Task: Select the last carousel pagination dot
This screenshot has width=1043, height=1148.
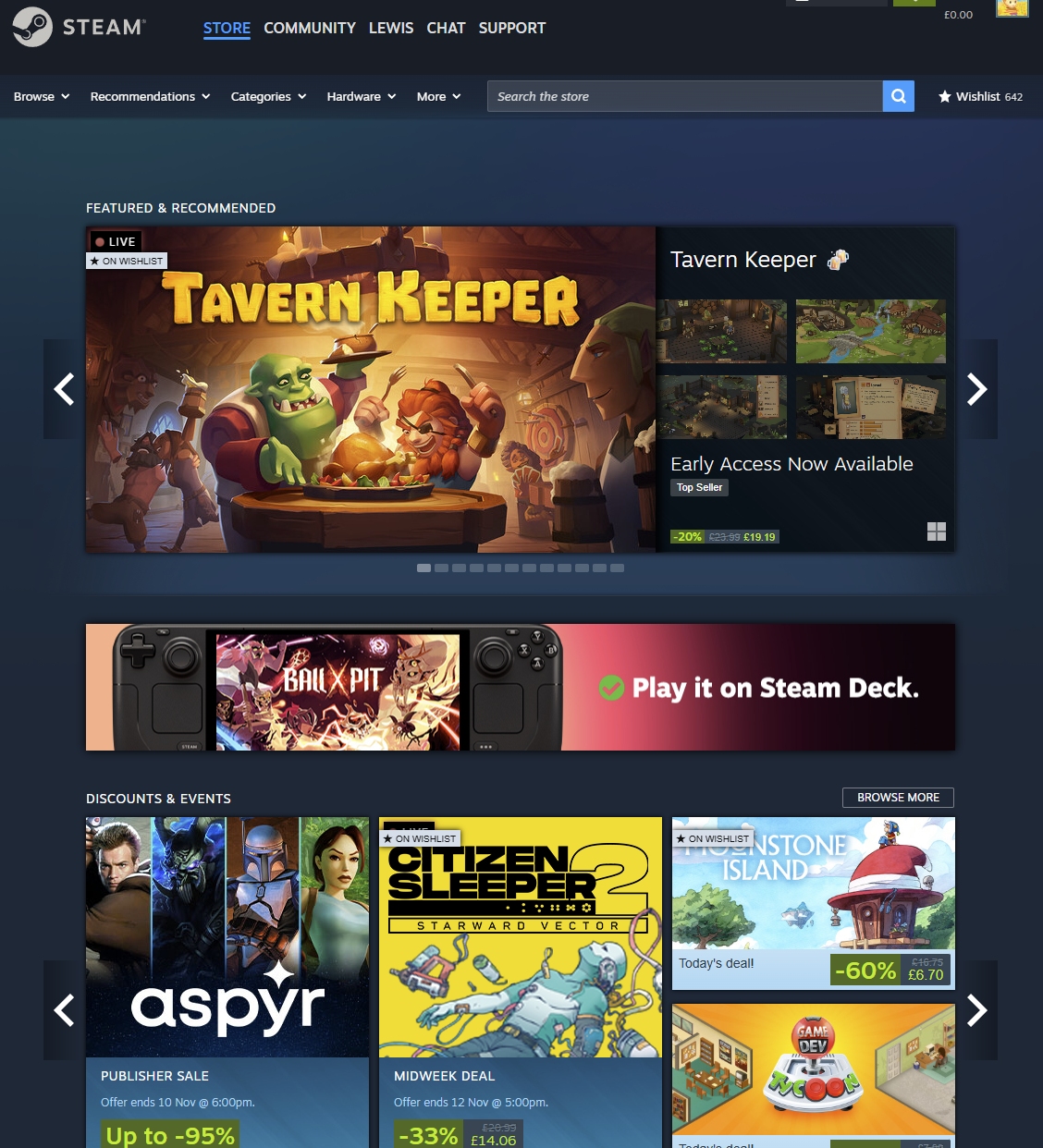Action: pyautogui.click(x=618, y=568)
